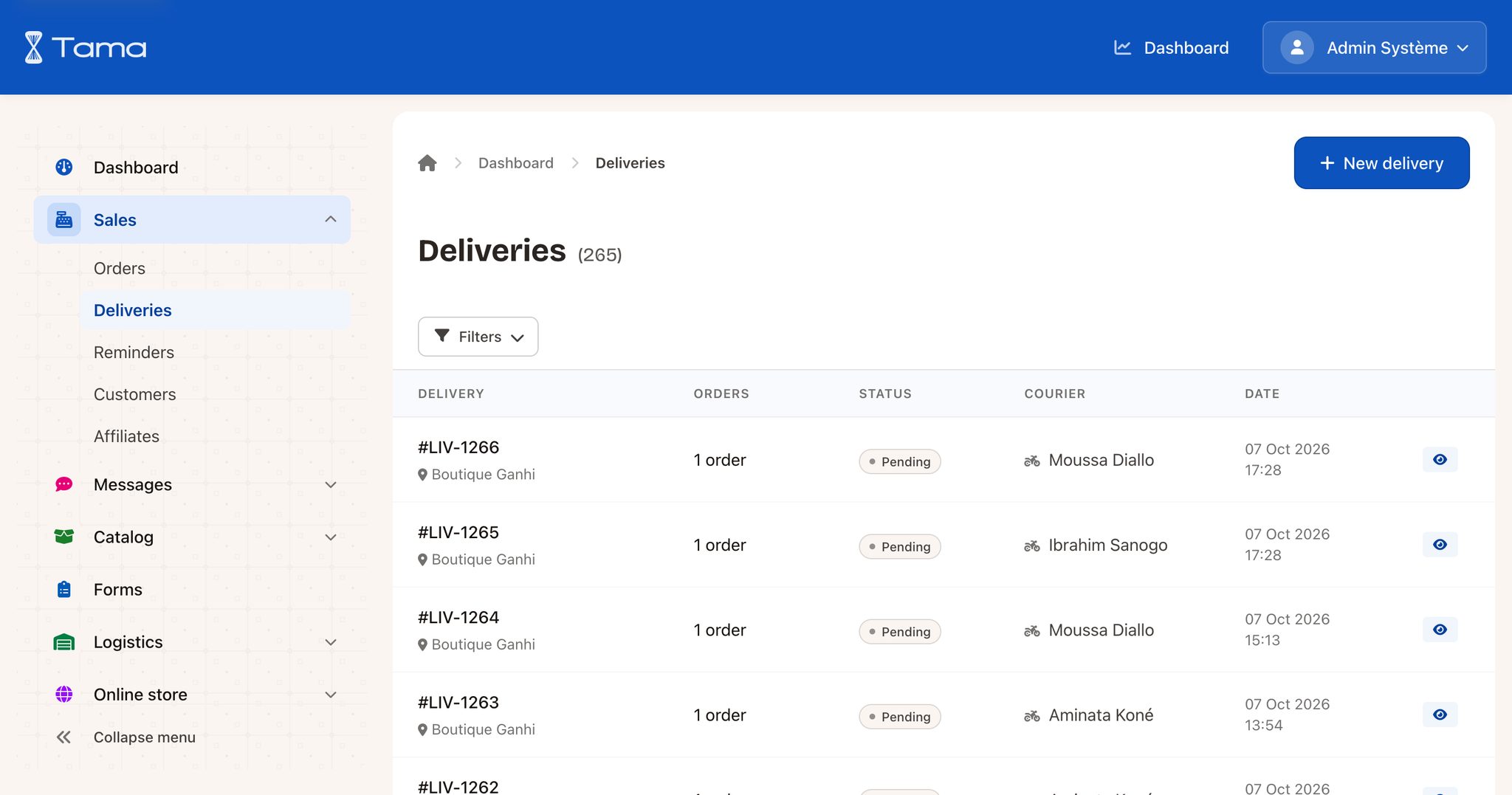The image size is (1512, 795).
Task: Expand the Catalog menu chevron
Action: pos(331,537)
